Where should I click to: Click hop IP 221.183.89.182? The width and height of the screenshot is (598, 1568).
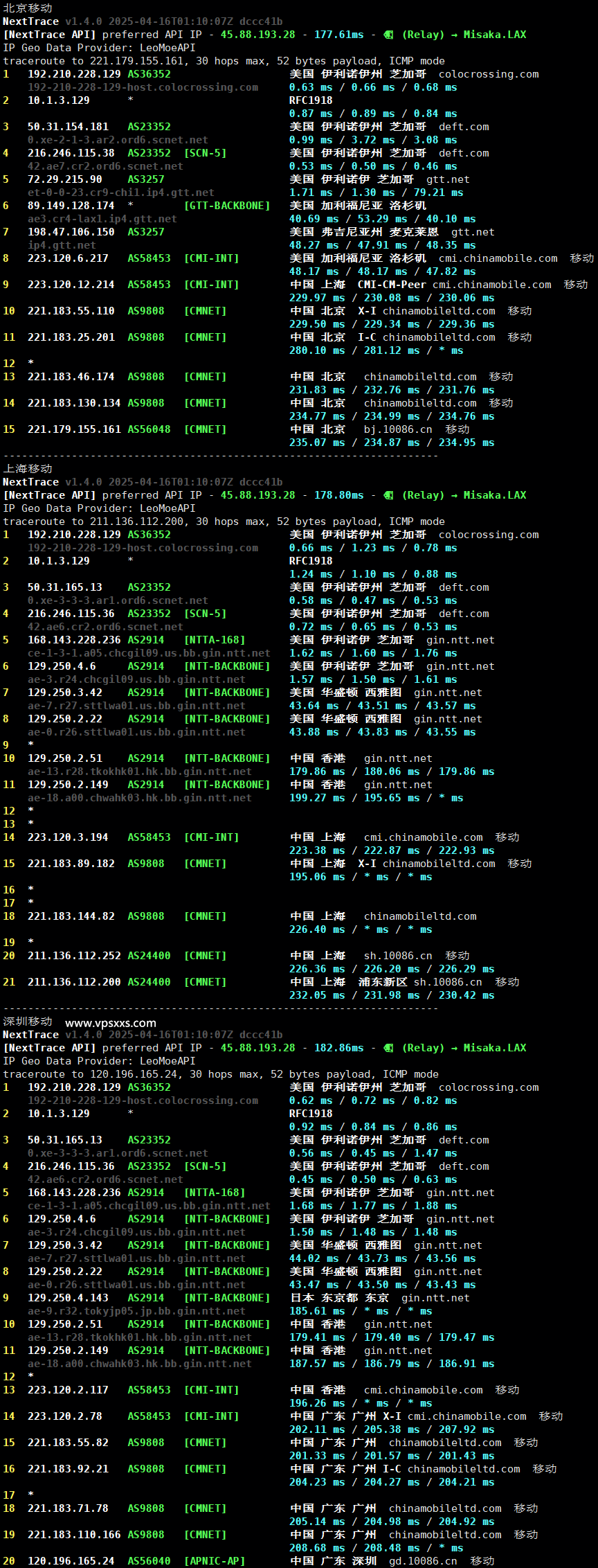(x=71, y=864)
